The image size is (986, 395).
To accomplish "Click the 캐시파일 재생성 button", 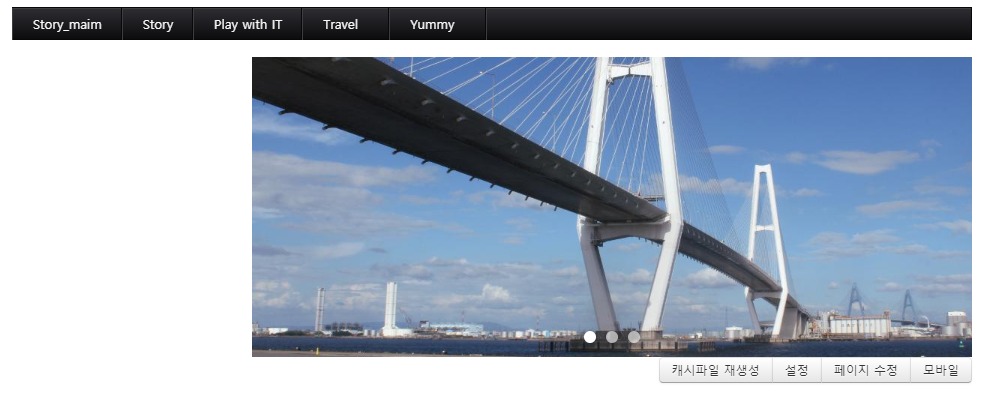I will tap(716, 370).
